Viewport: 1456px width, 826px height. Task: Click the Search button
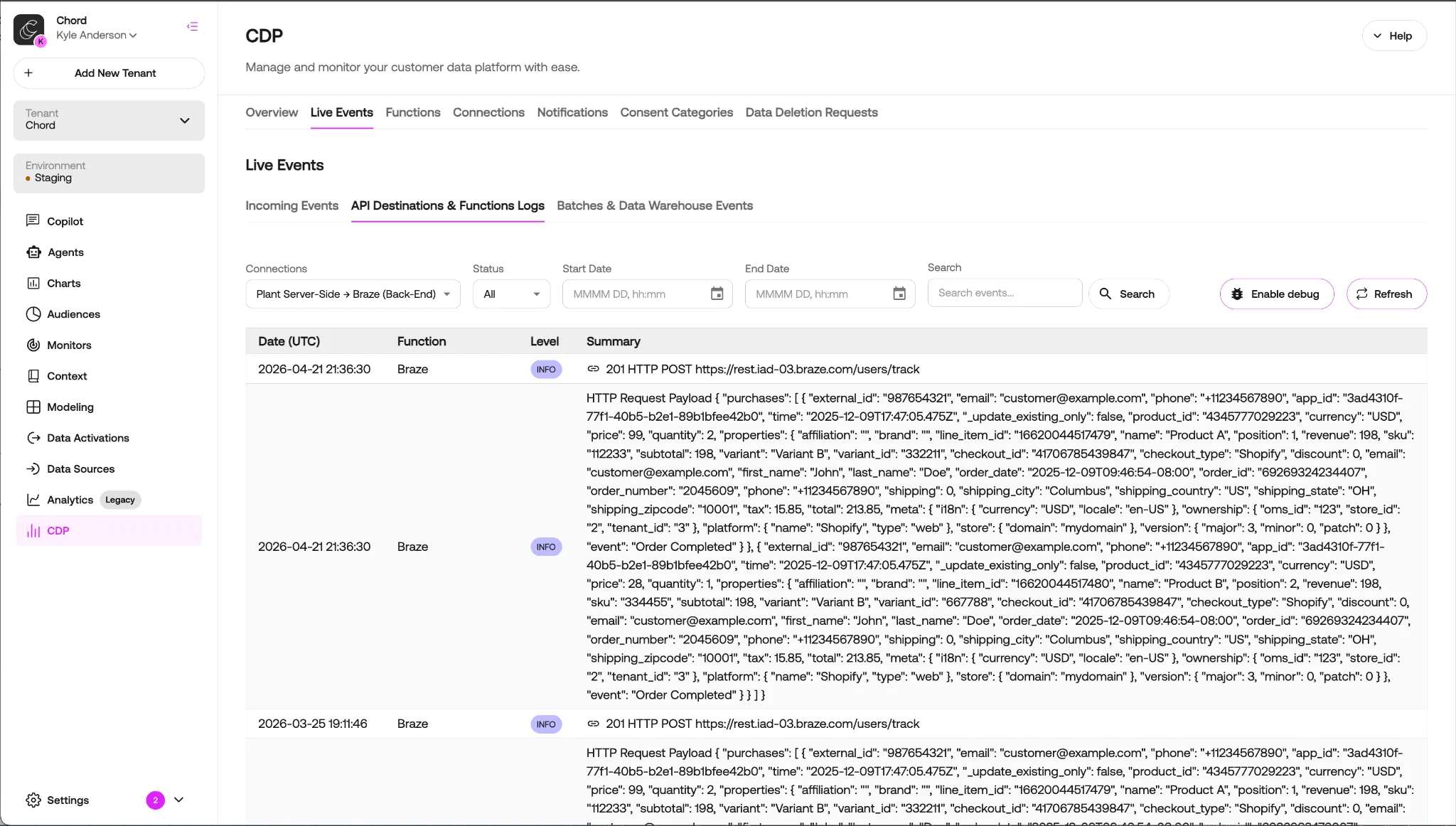click(1128, 294)
